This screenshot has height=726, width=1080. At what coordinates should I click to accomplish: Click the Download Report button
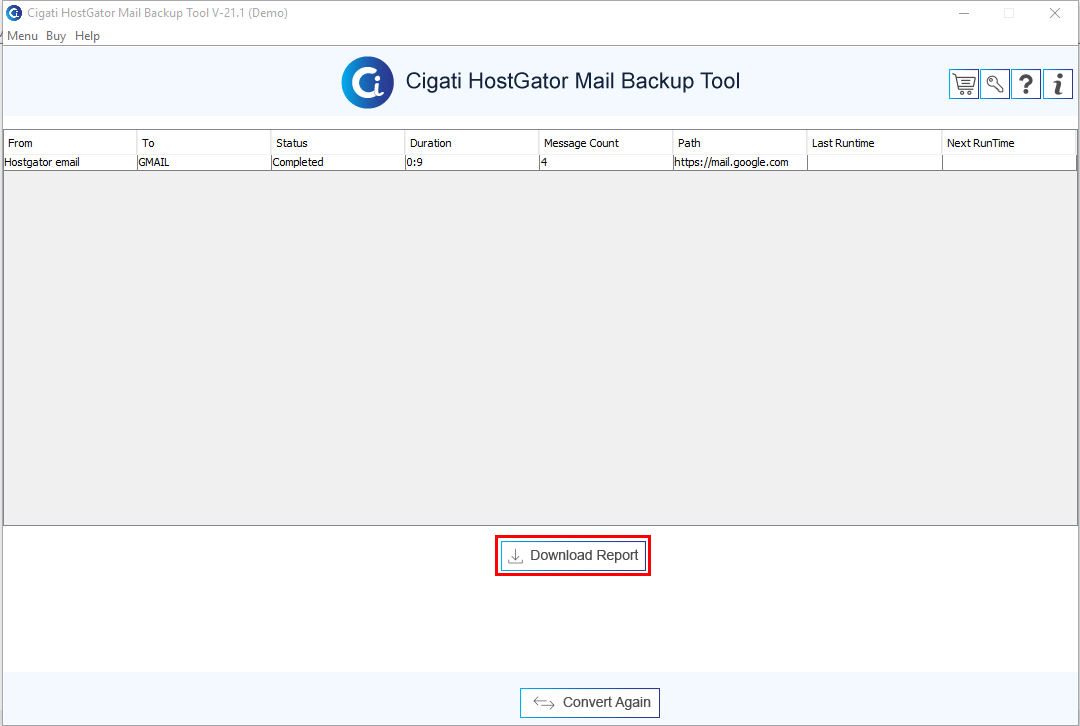[x=573, y=555]
